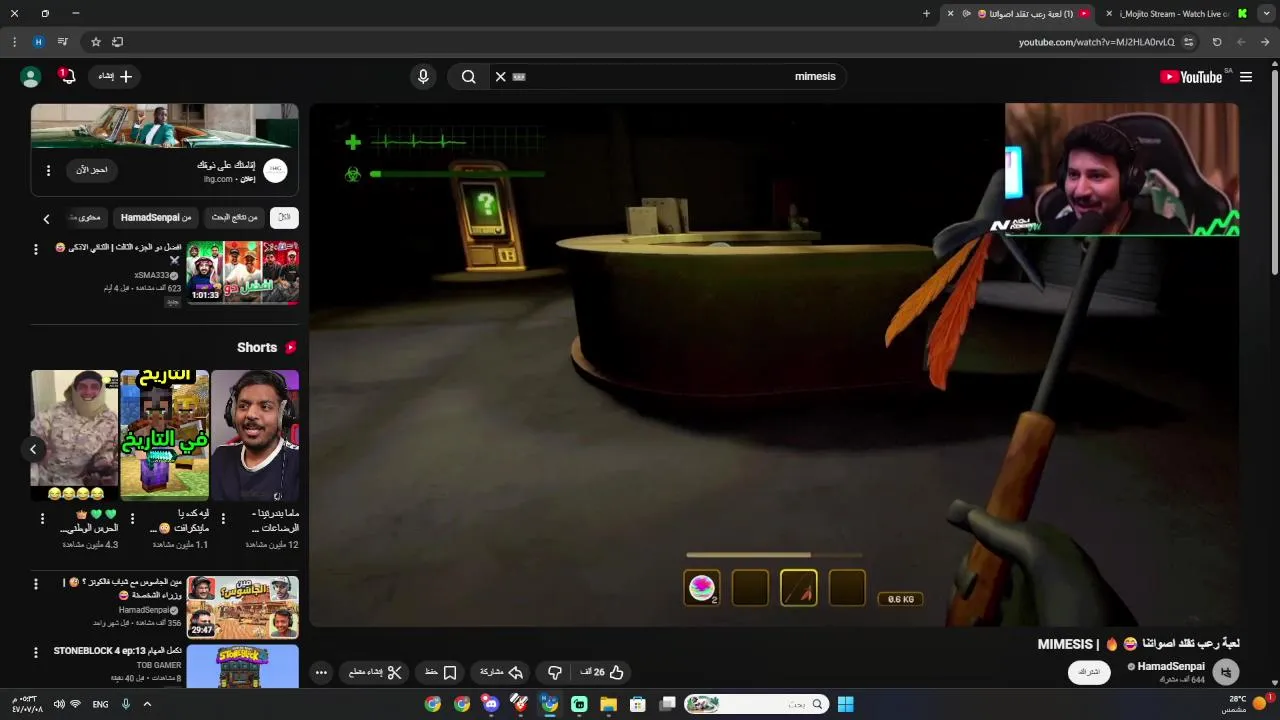Click the Shorts section icon

(291, 347)
